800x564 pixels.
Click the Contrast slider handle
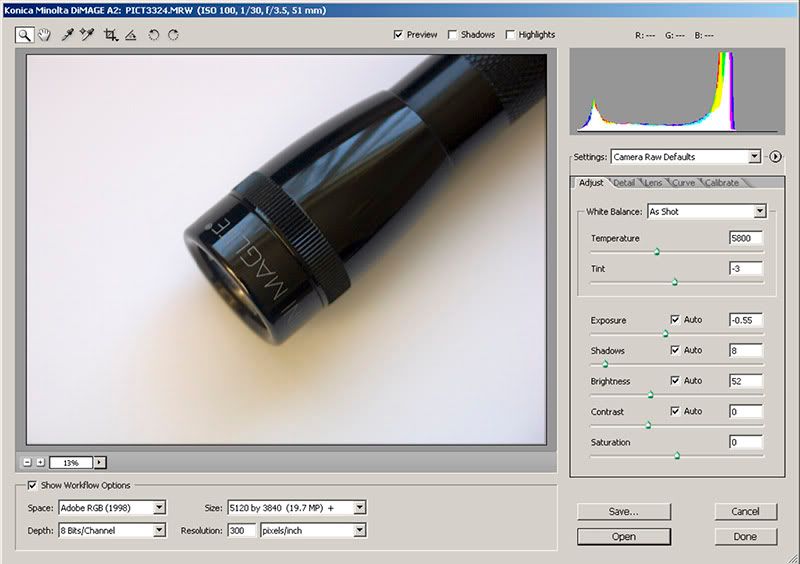click(x=648, y=425)
